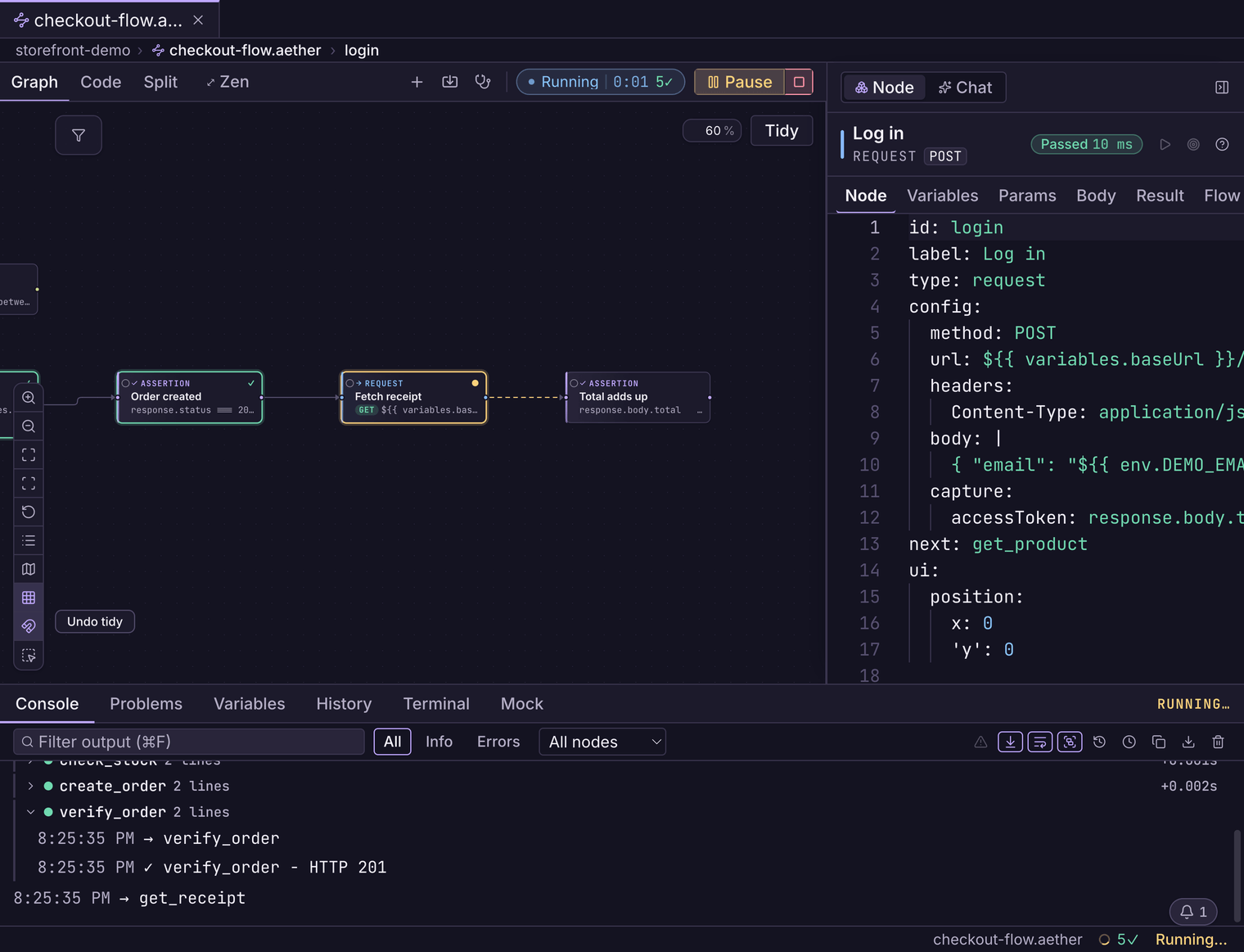Reset the graph view rotation arrow
The height and width of the screenshot is (952, 1244).
[29, 512]
